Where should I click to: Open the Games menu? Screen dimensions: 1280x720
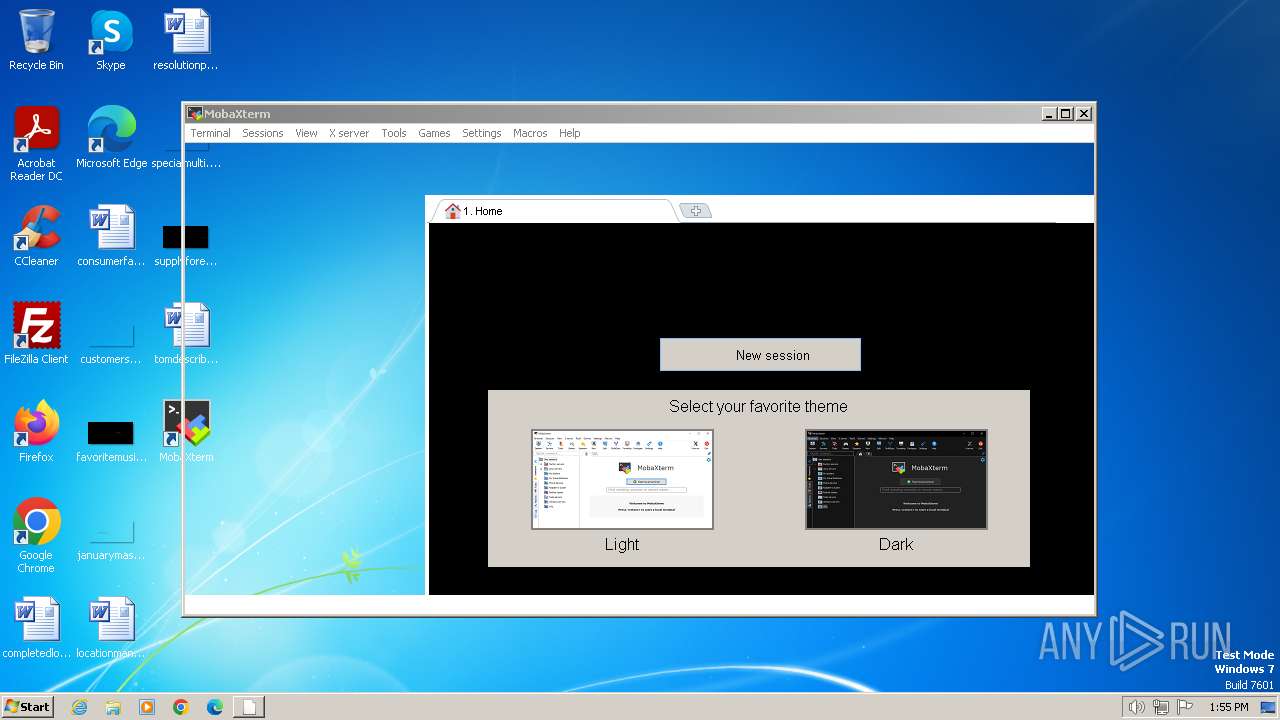click(x=434, y=133)
